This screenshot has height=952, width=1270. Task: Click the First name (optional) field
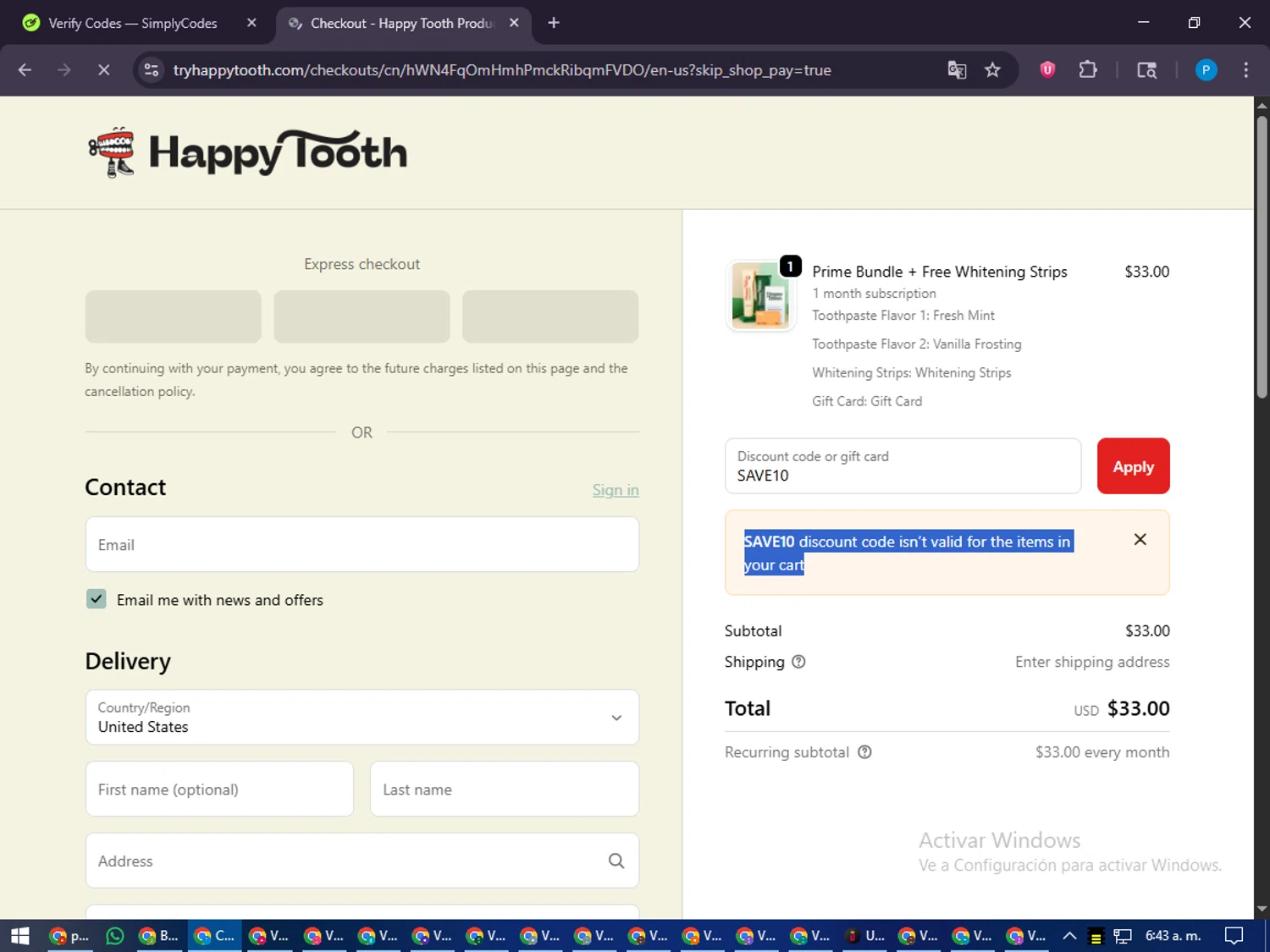[219, 789]
